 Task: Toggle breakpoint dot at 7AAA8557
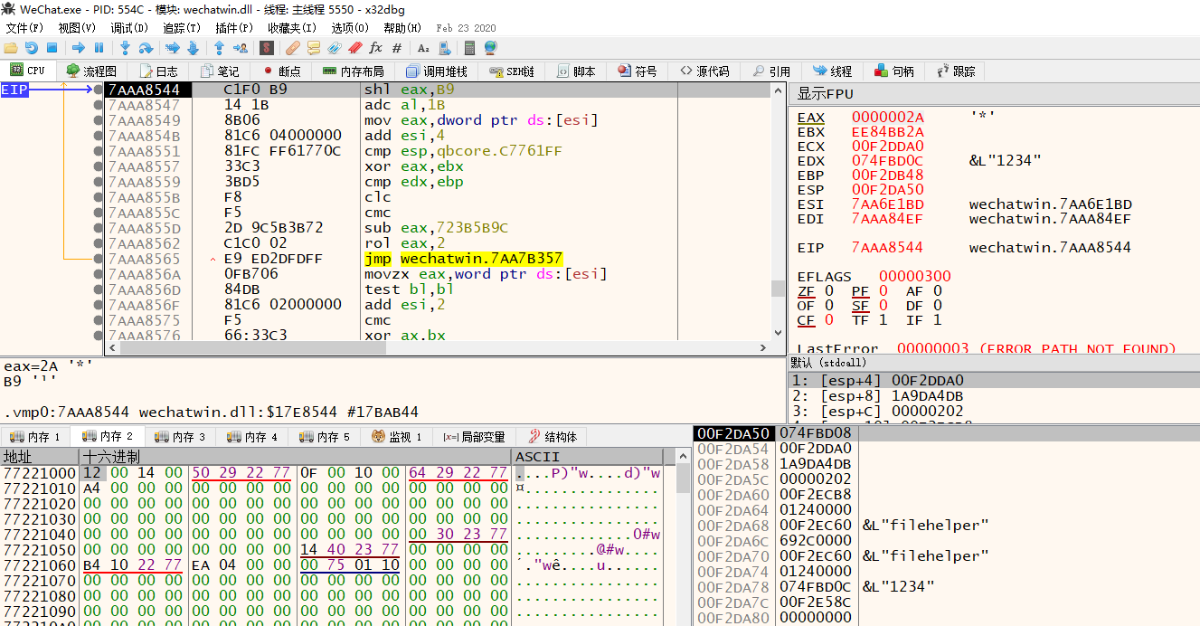click(x=98, y=166)
